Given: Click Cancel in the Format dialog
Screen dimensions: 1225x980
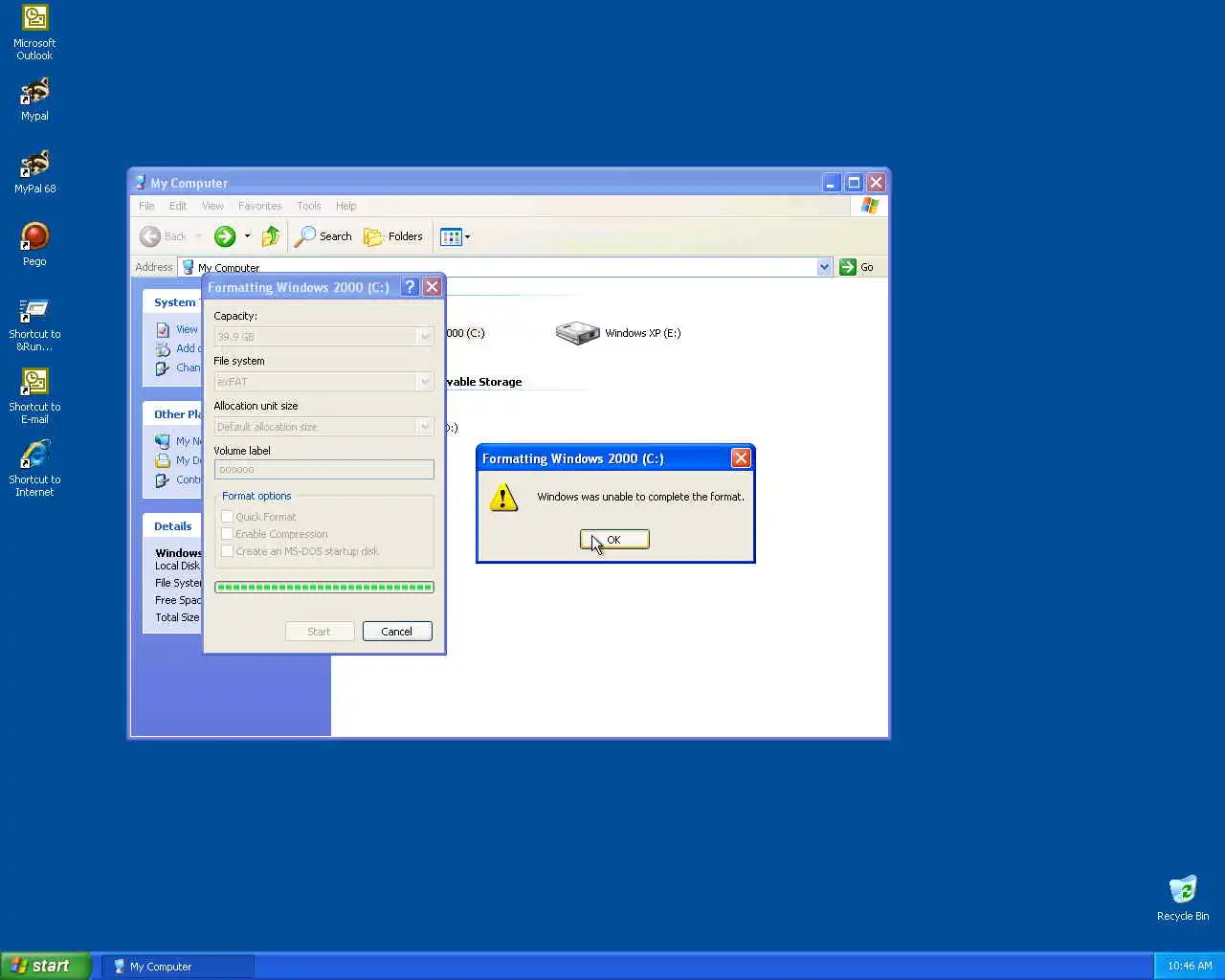Looking at the screenshot, I should 397,632.
